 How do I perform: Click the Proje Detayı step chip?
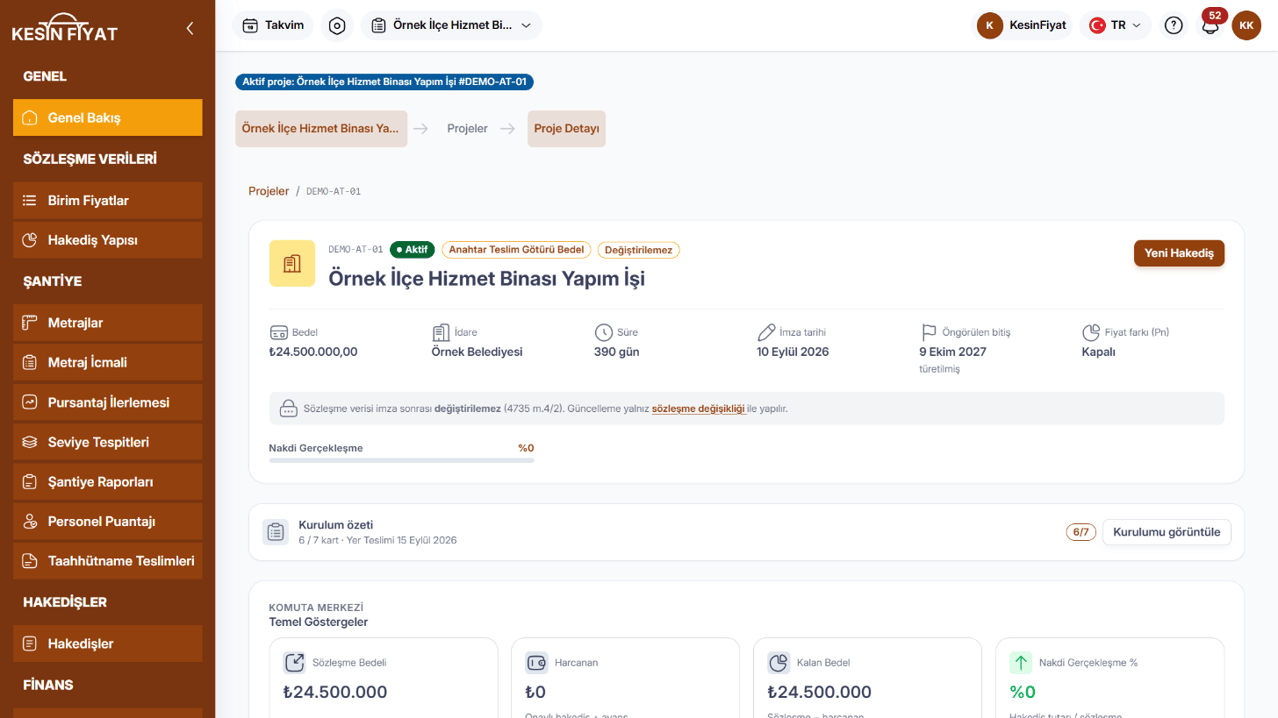[x=567, y=128]
